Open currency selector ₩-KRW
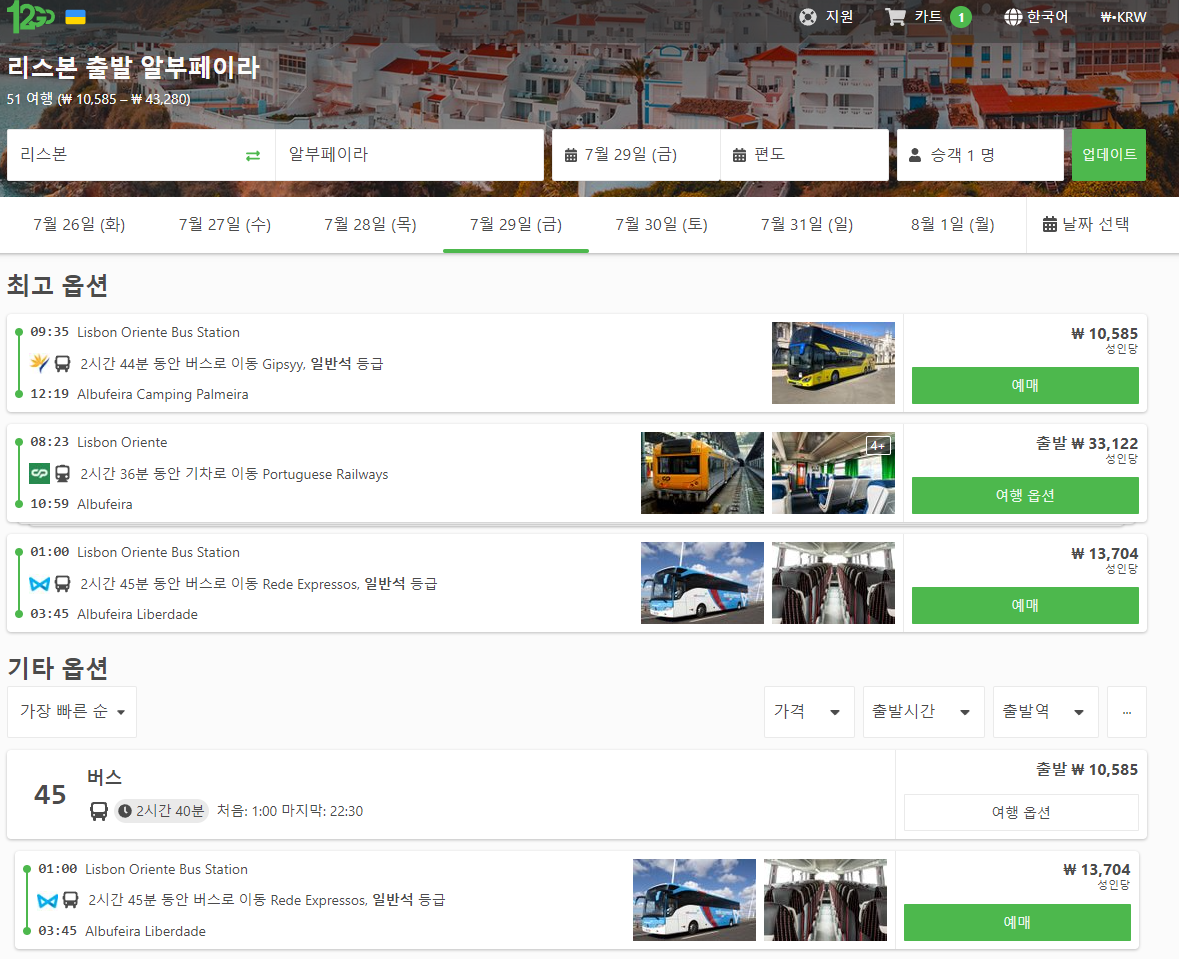Image resolution: width=1179 pixels, height=959 pixels. pyautogui.click(x=1123, y=17)
